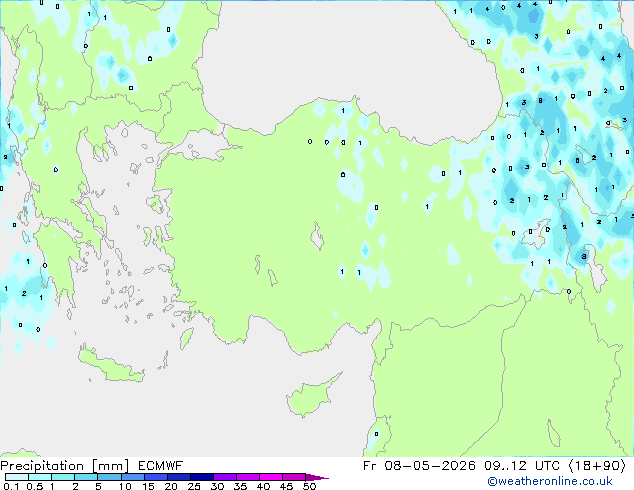Click the 'Fr' weekday label
634x490 pixels.
(x=369, y=466)
